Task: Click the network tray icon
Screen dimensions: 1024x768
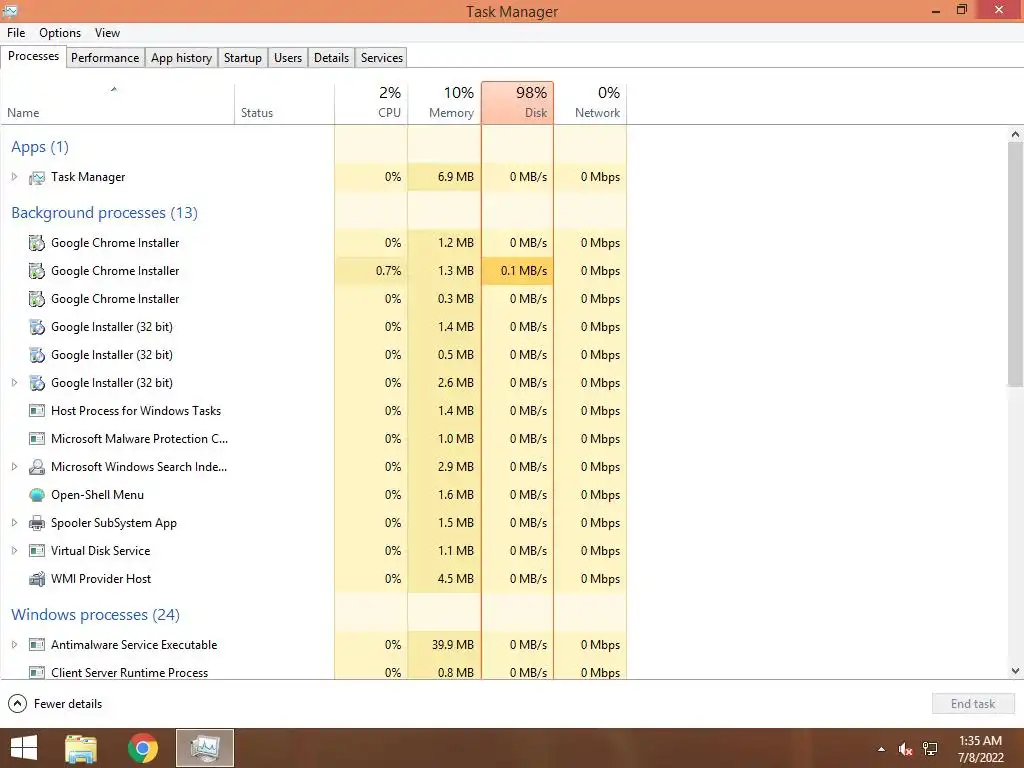Action: (x=930, y=749)
